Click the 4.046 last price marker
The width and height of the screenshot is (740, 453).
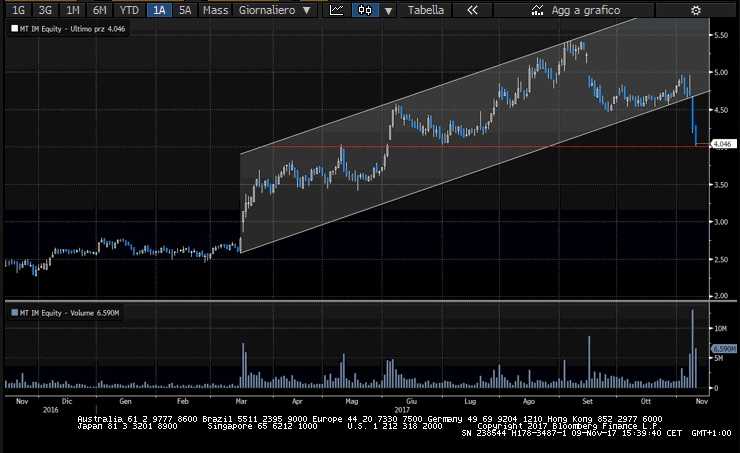tap(723, 143)
